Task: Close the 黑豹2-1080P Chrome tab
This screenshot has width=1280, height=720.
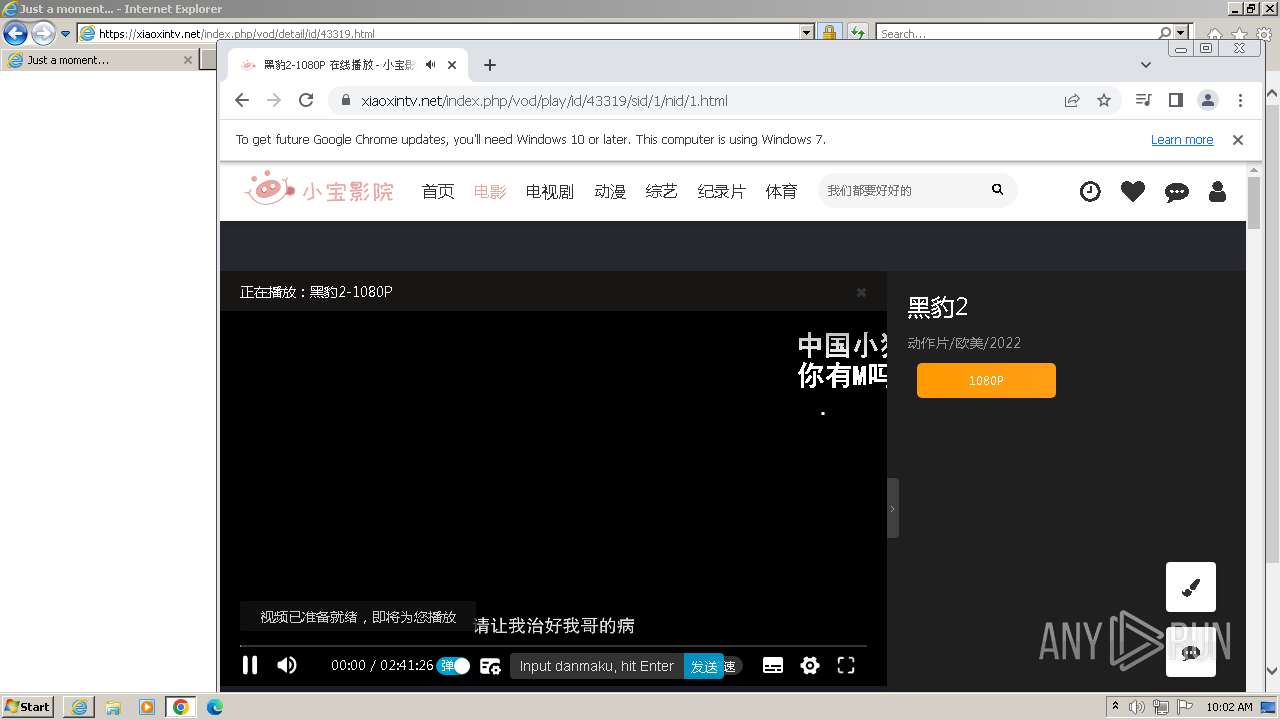Action: (x=452, y=65)
